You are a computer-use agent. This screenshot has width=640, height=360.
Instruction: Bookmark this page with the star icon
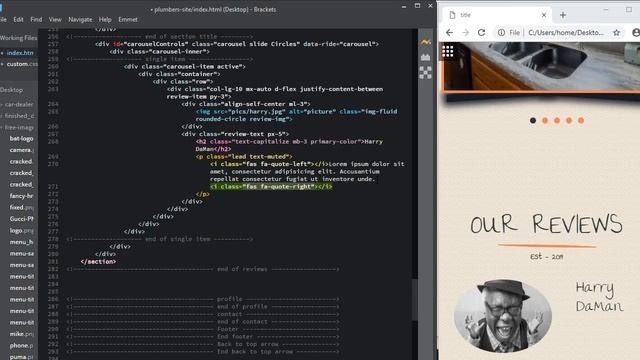pyautogui.click(x=616, y=33)
